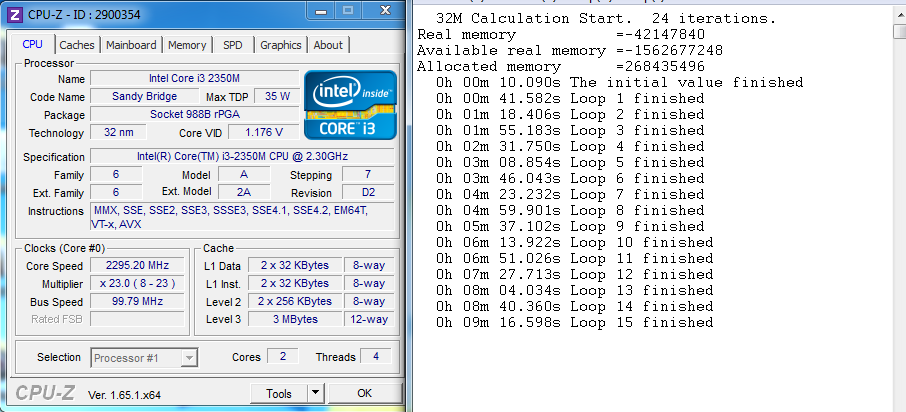The height and width of the screenshot is (412, 906).
Task: Click the Bus Speed value 99.79 MHz
Action: (x=137, y=302)
